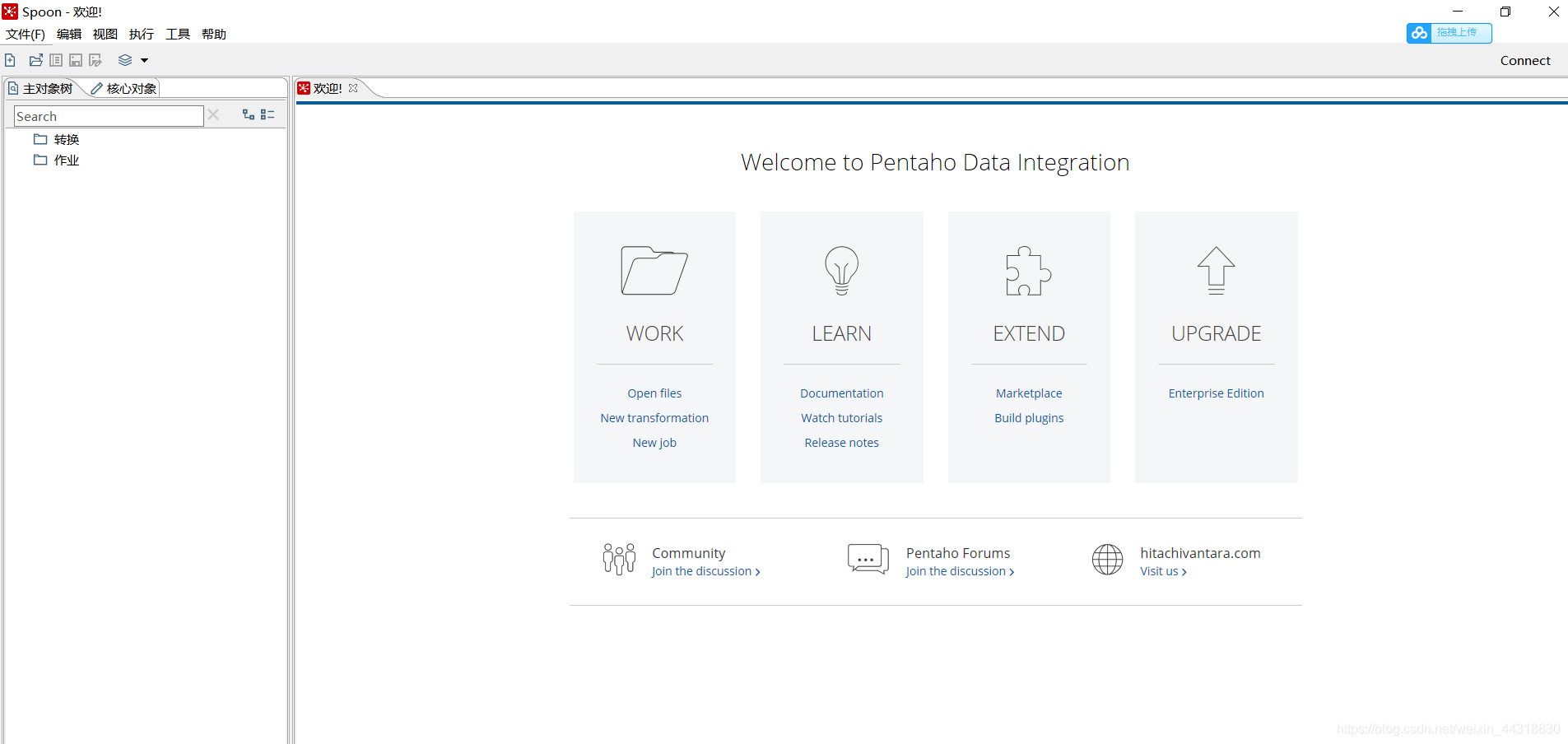
Task: Click the UPGRADE arrow icon
Action: (1216, 270)
